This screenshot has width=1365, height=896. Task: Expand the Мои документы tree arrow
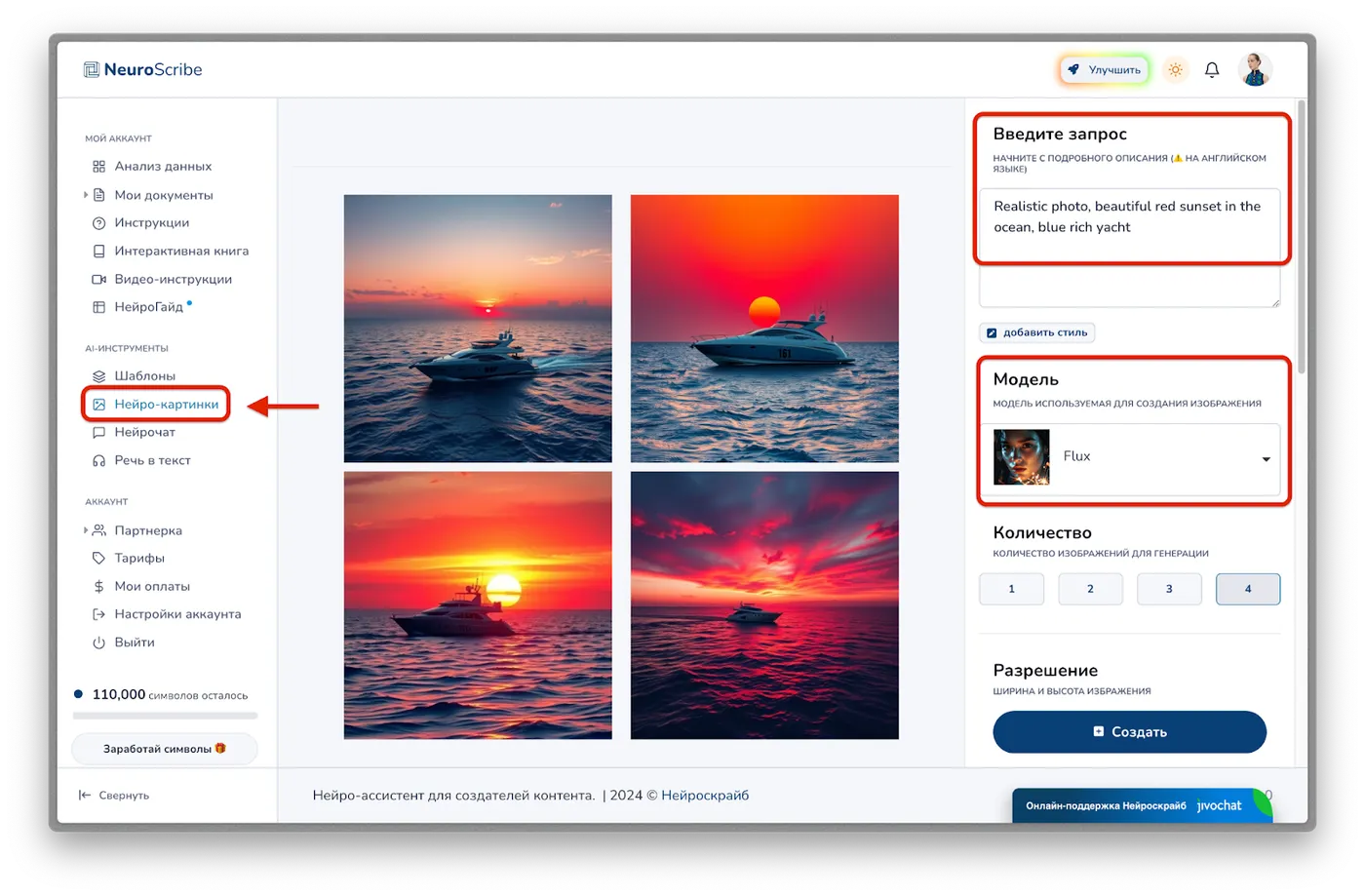pos(85,195)
